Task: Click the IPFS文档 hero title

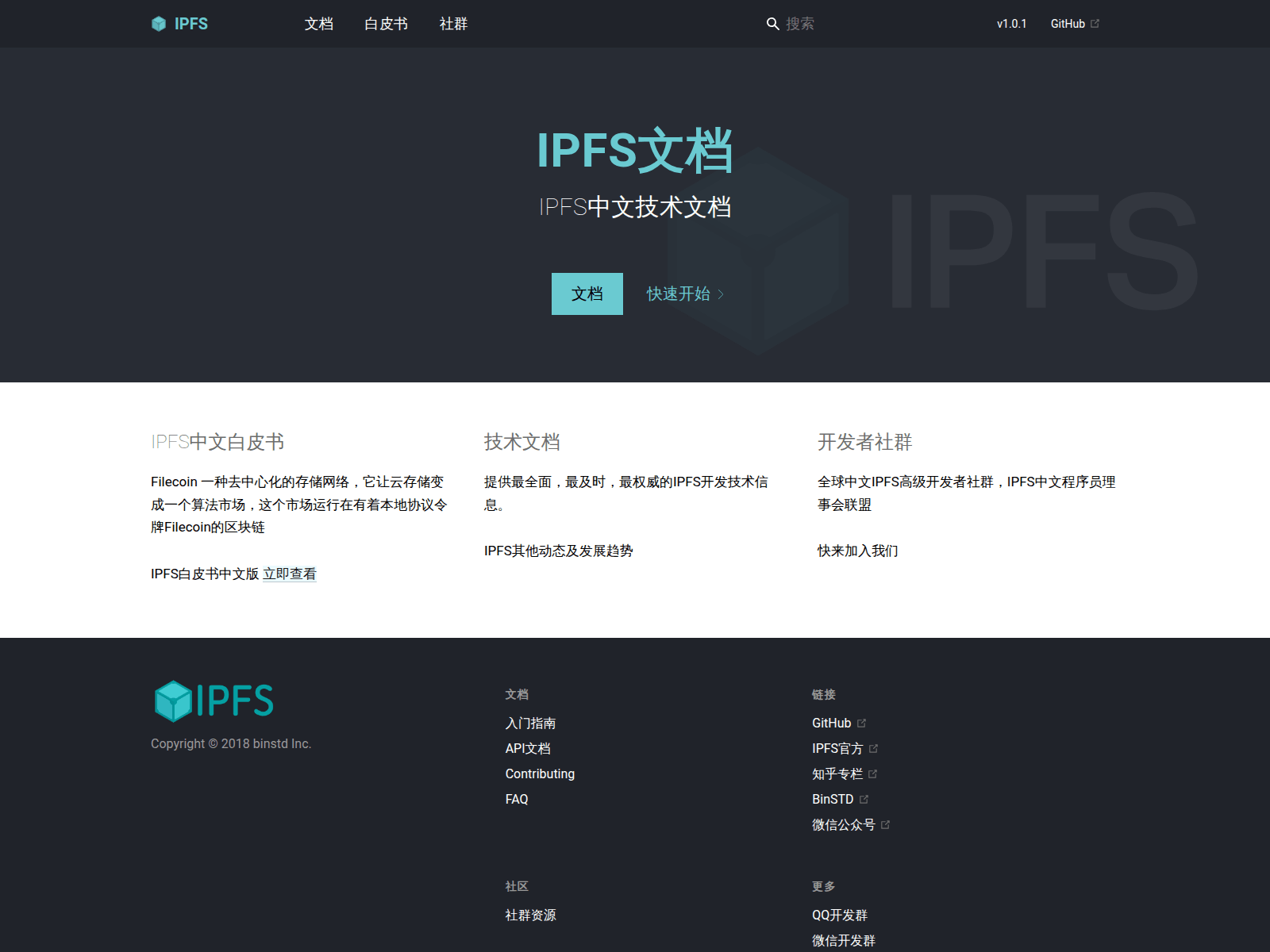Action: pos(635,150)
